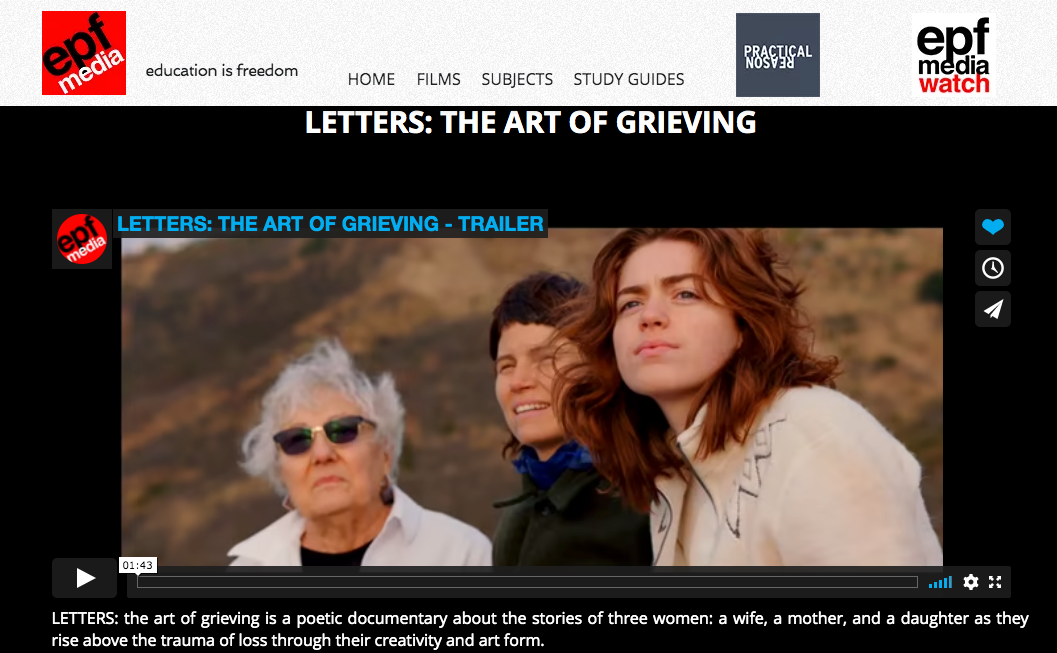This screenshot has height=653, width=1057.
Task: Click the video frame showing three women
Action: [x=532, y=397]
